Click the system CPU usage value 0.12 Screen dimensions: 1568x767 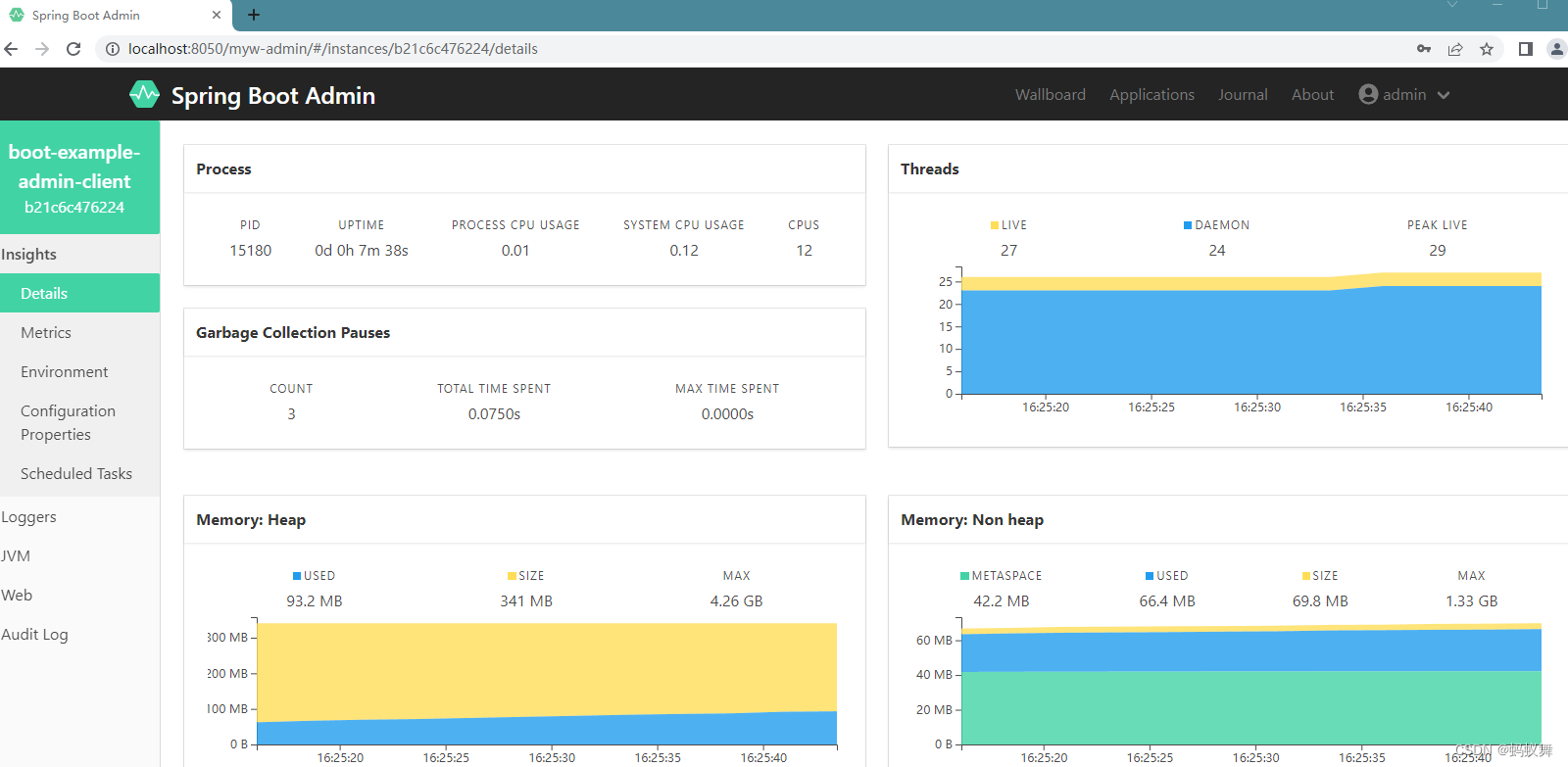[x=684, y=251]
